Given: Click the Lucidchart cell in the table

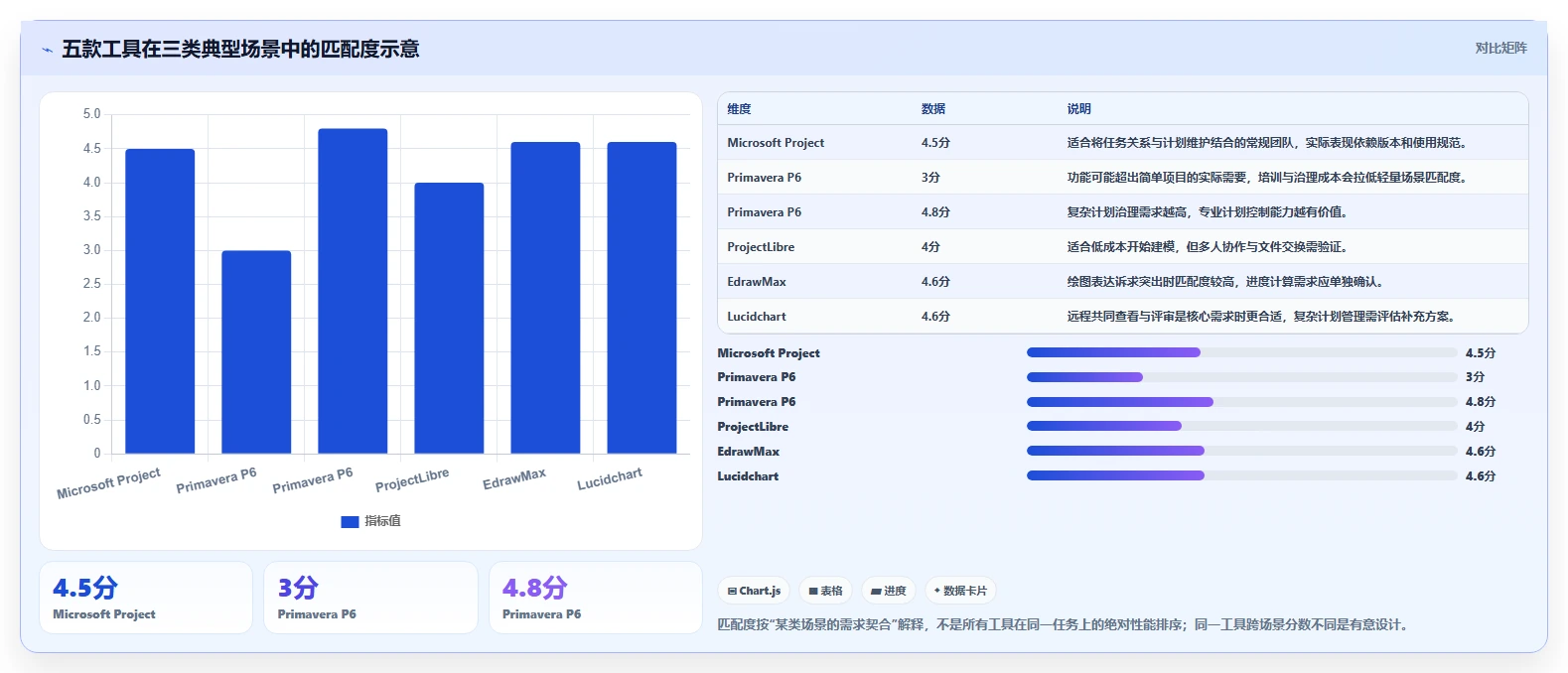Looking at the screenshot, I should [x=757, y=317].
